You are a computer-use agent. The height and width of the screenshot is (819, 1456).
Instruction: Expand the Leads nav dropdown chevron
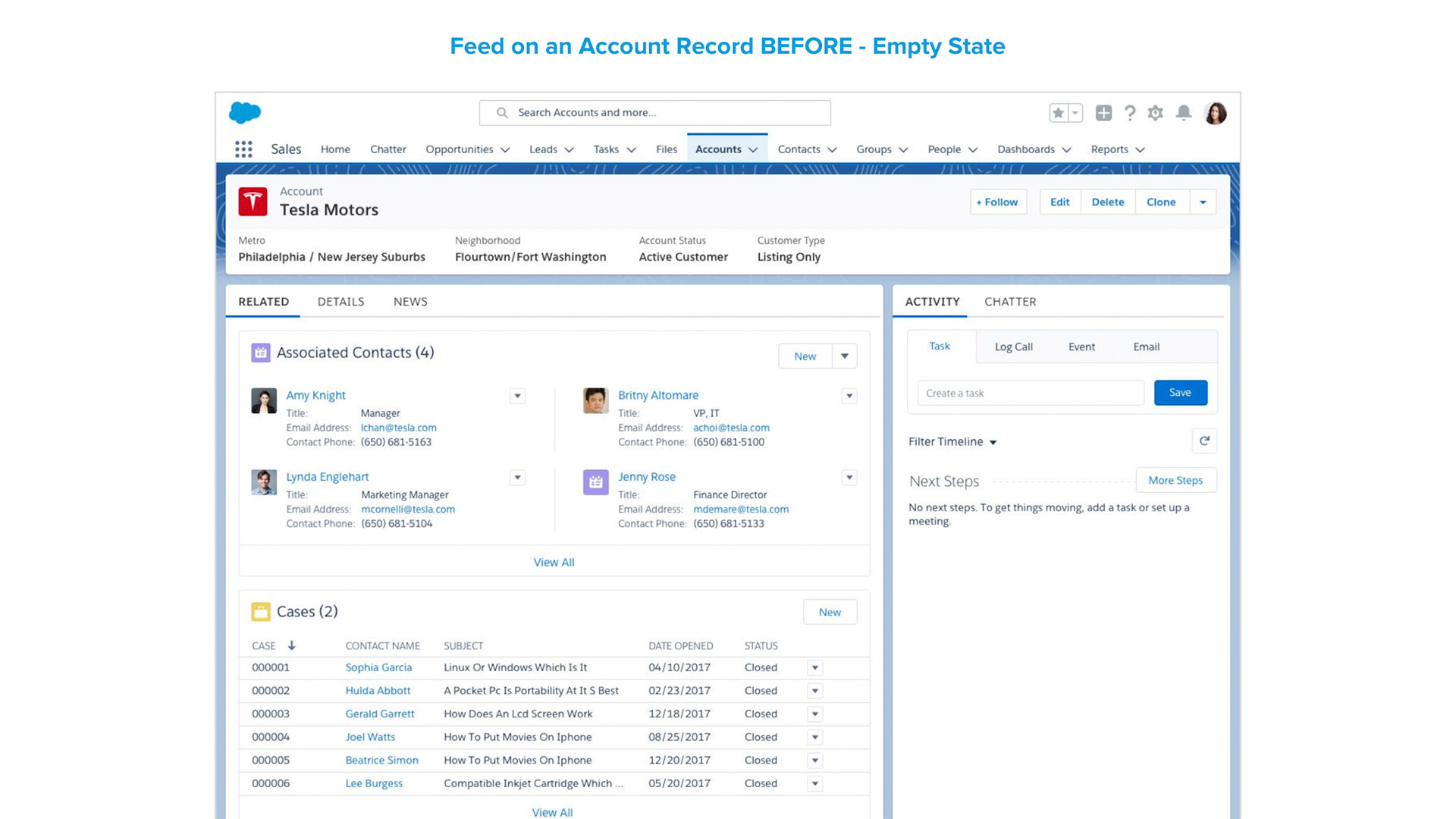coord(569,150)
